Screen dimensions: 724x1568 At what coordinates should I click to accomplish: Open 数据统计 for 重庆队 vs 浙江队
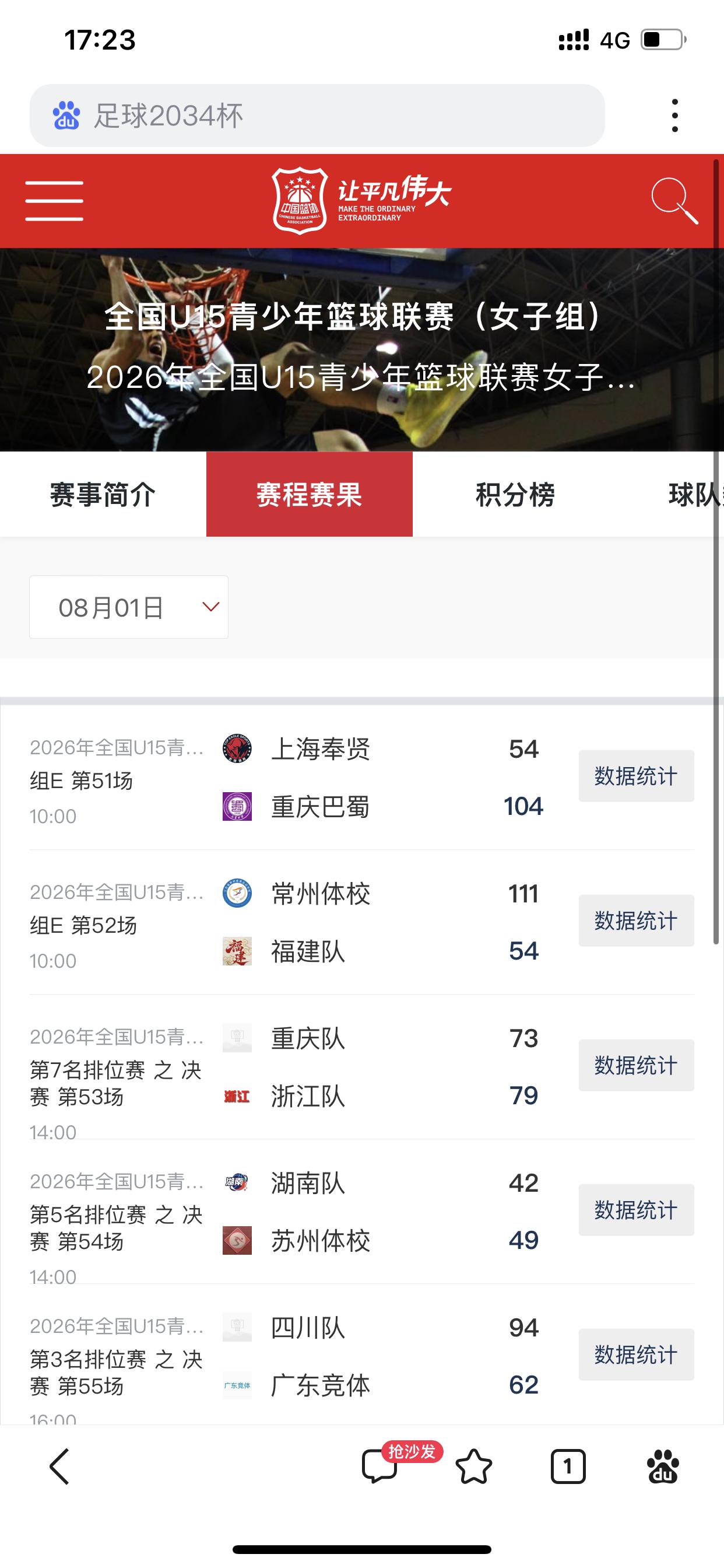pos(637,1065)
